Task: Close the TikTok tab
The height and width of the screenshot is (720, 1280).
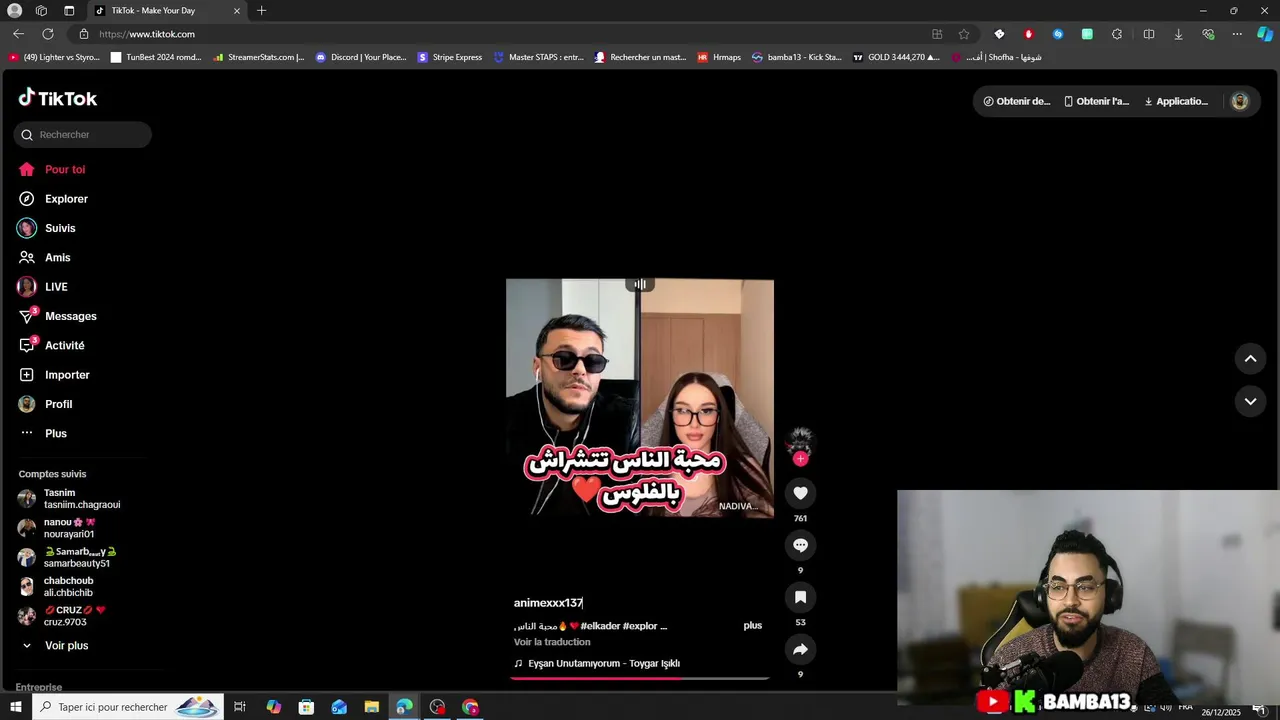Action: tap(237, 10)
